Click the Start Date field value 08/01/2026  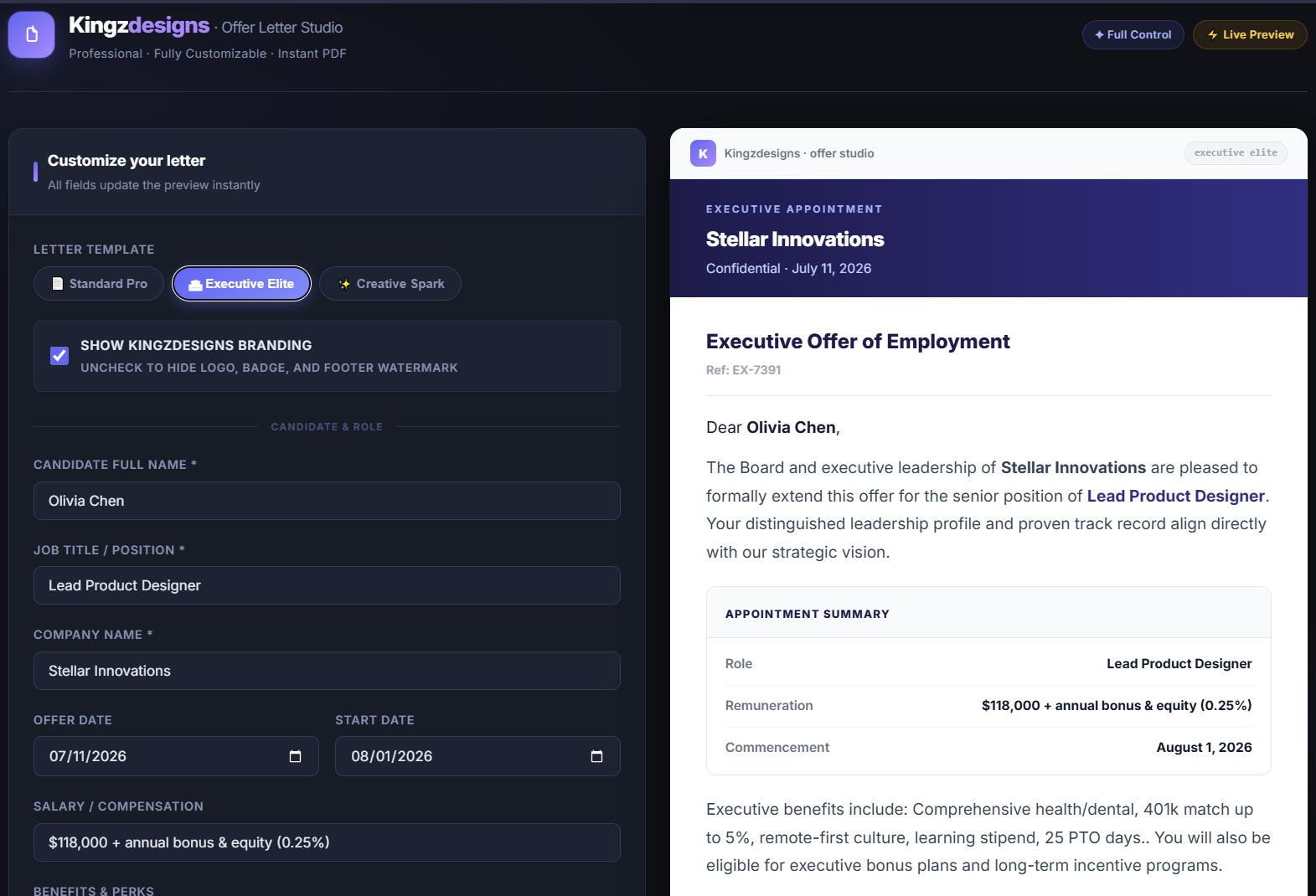click(x=392, y=756)
